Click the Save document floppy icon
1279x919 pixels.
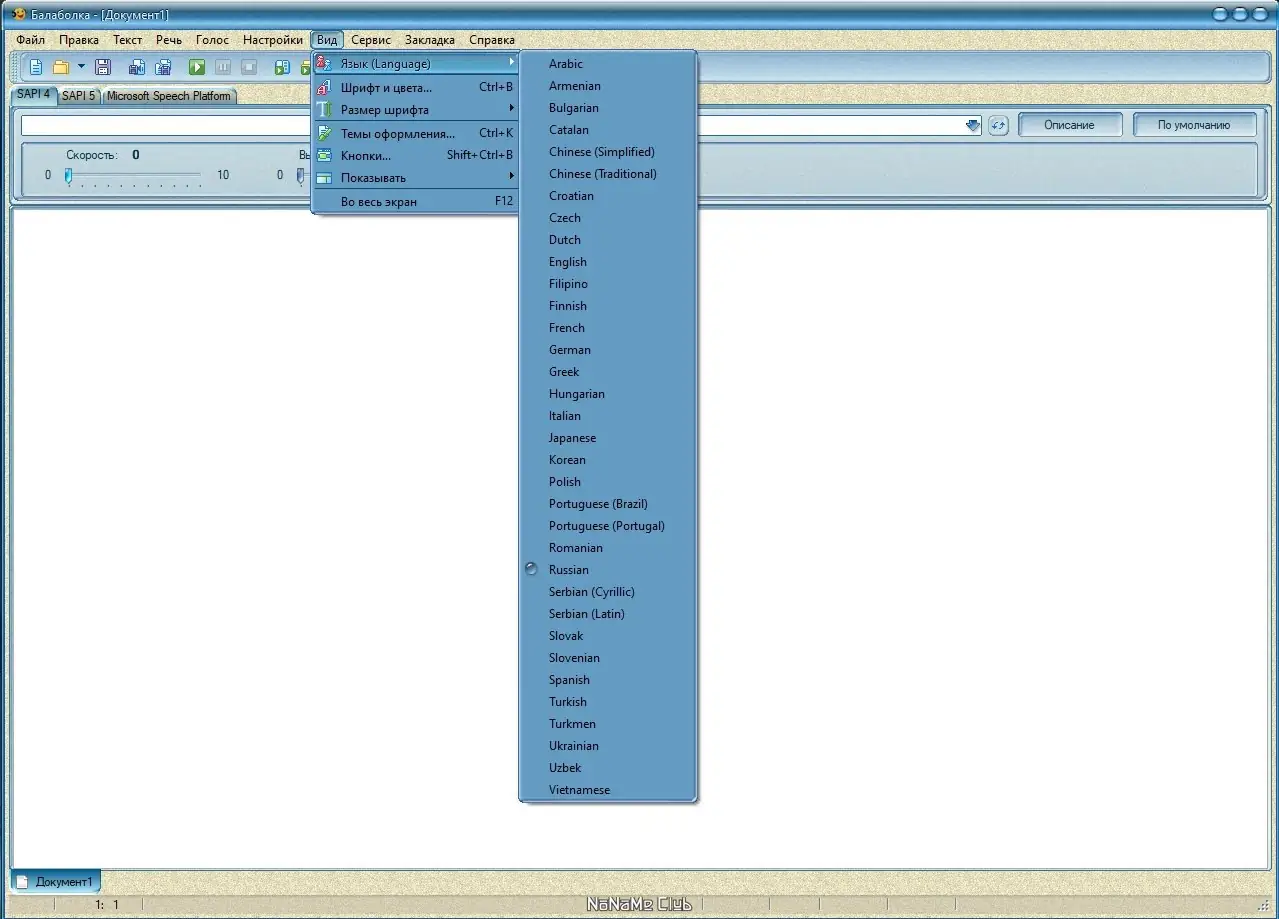click(x=103, y=67)
